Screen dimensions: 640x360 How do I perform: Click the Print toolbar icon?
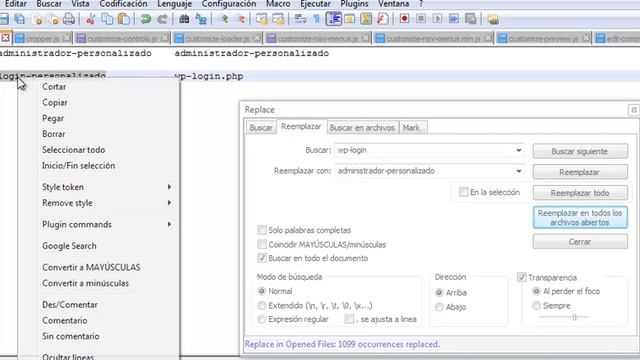69,19
